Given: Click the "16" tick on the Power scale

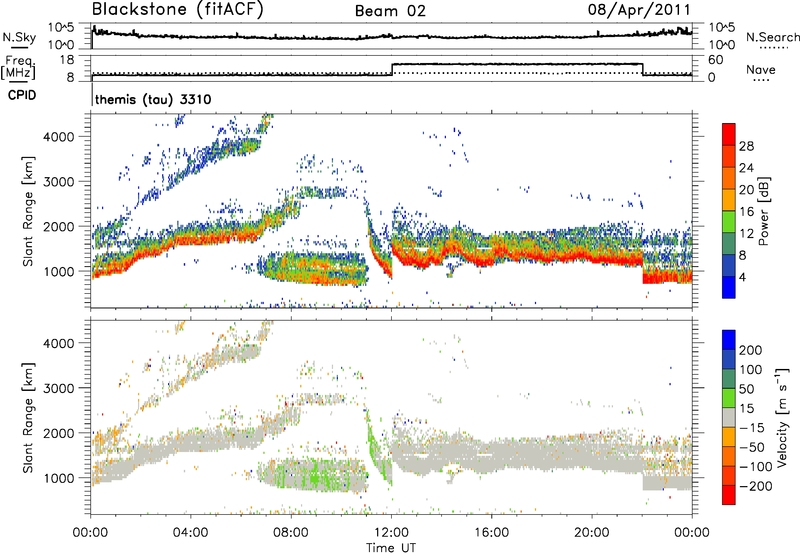Looking at the screenshot, I should pyautogui.click(x=746, y=212).
